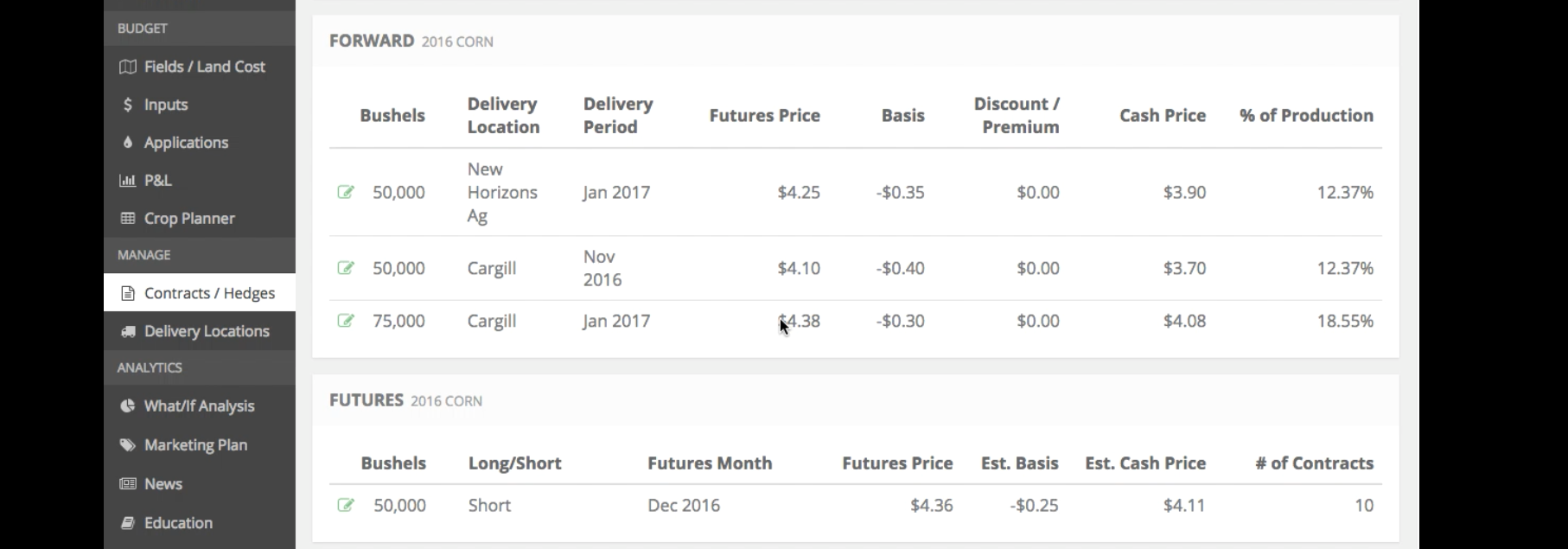Select Contracts / Hedges in the sidebar
The image size is (1568, 549).
coord(207,293)
